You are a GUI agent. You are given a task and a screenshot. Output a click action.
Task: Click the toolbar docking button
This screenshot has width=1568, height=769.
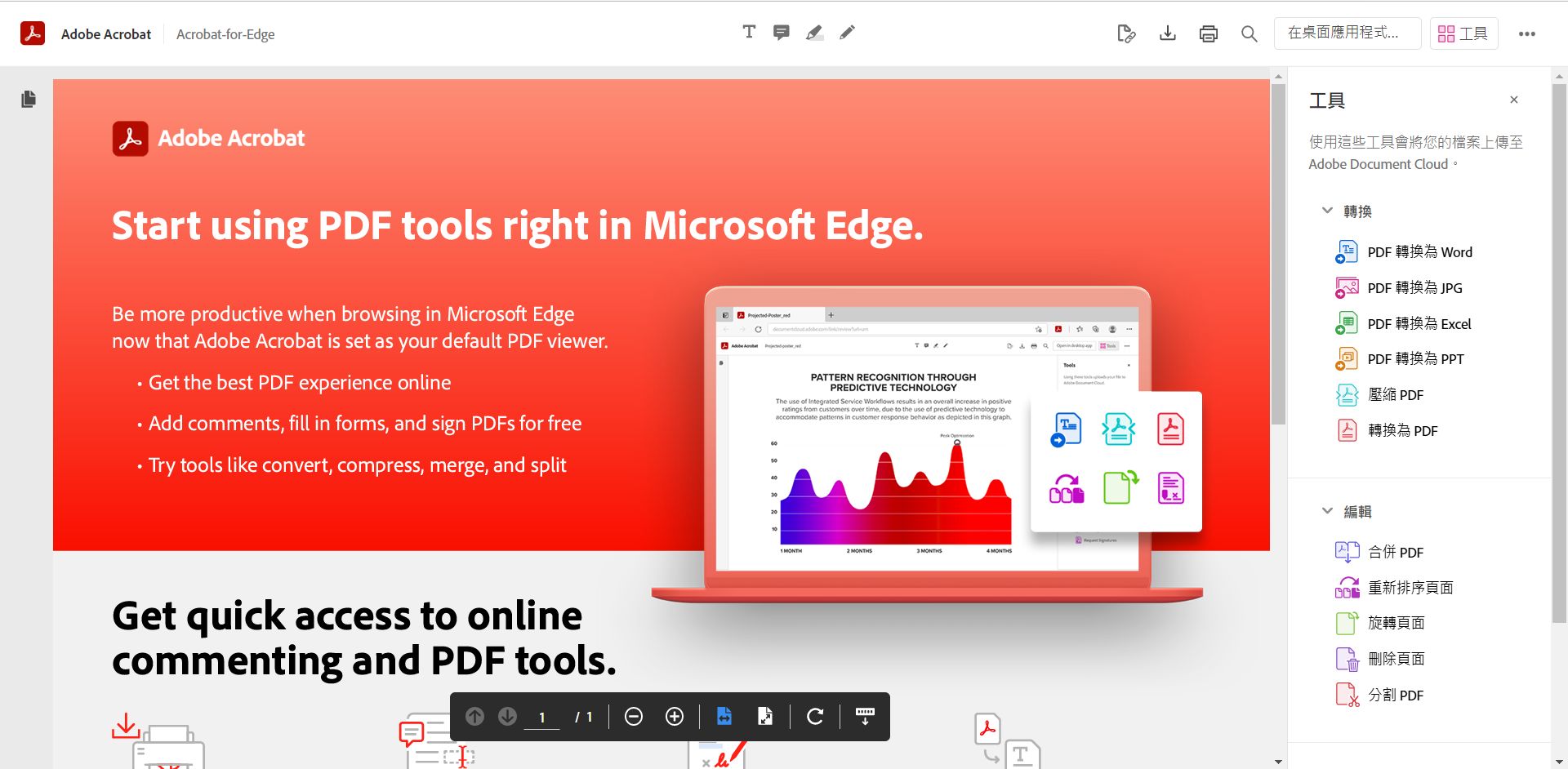coord(865,716)
